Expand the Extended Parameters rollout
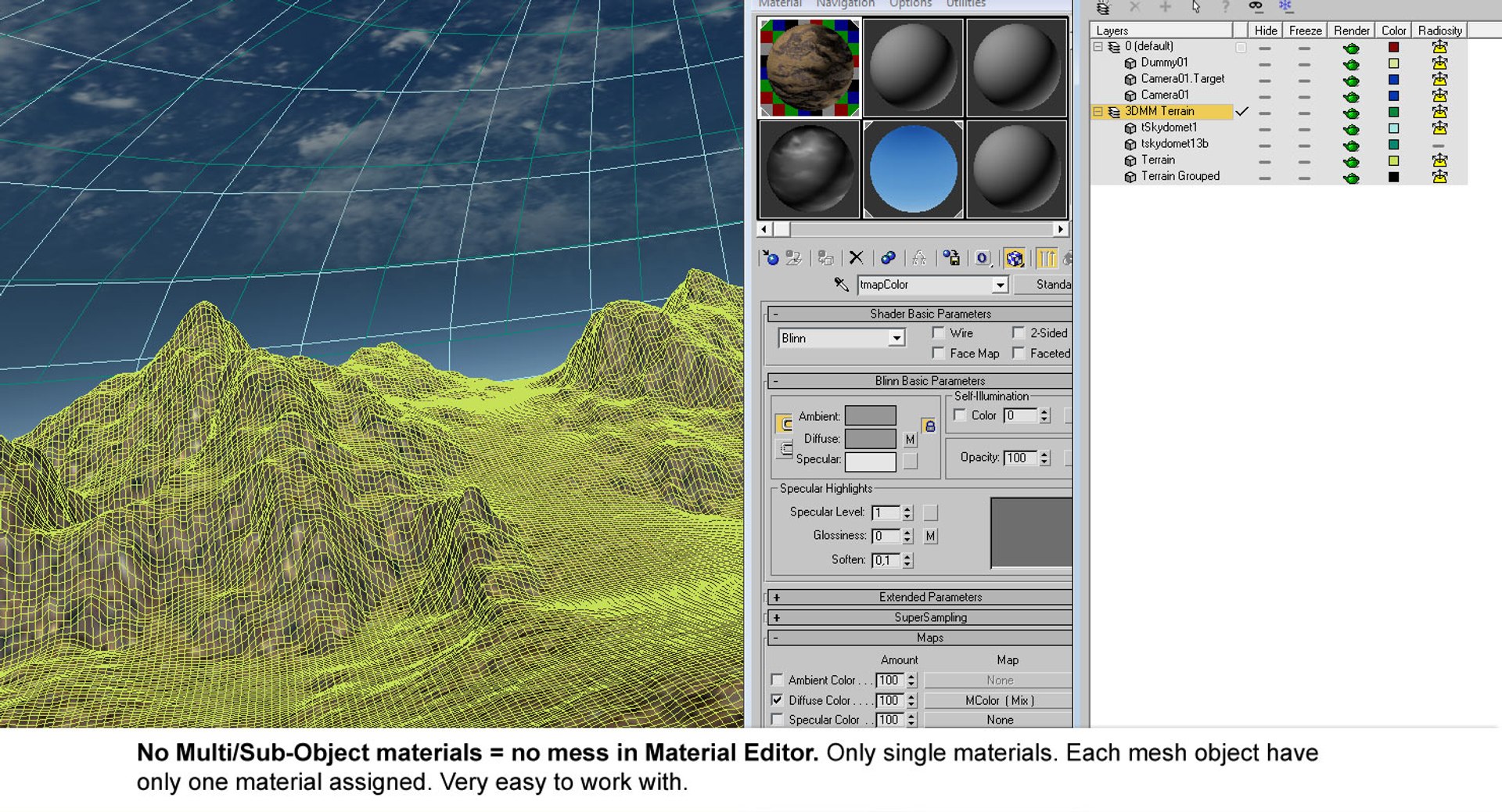The width and height of the screenshot is (1502, 812). click(x=920, y=597)
